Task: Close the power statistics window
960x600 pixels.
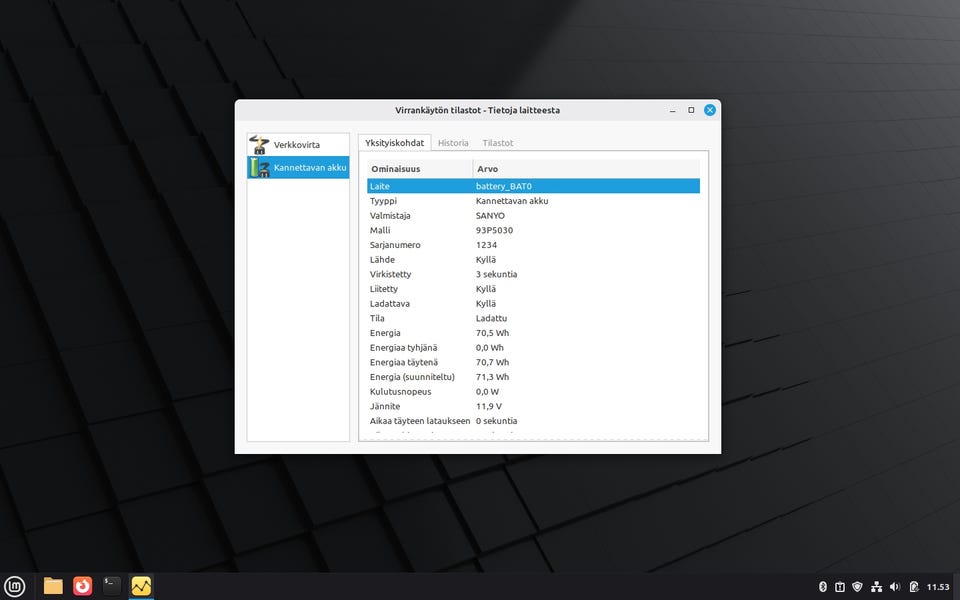Action: (x=710, y=110)
